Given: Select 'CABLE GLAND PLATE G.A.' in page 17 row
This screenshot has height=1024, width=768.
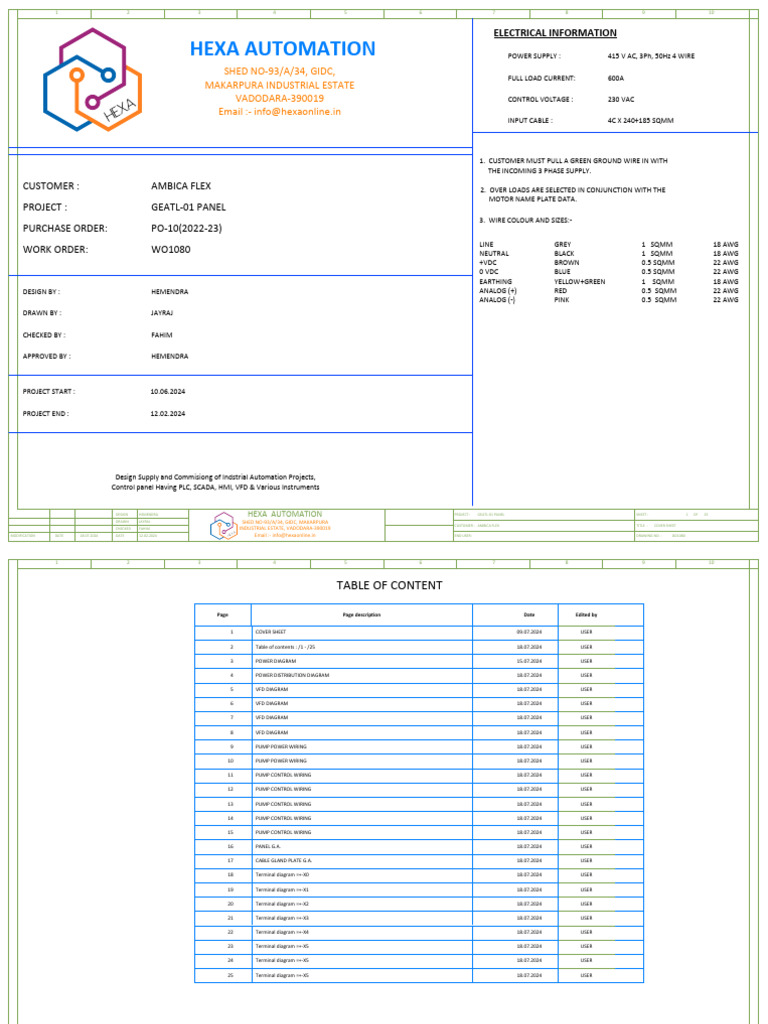Looking at the screenshot, I should [x=283, y=861].
